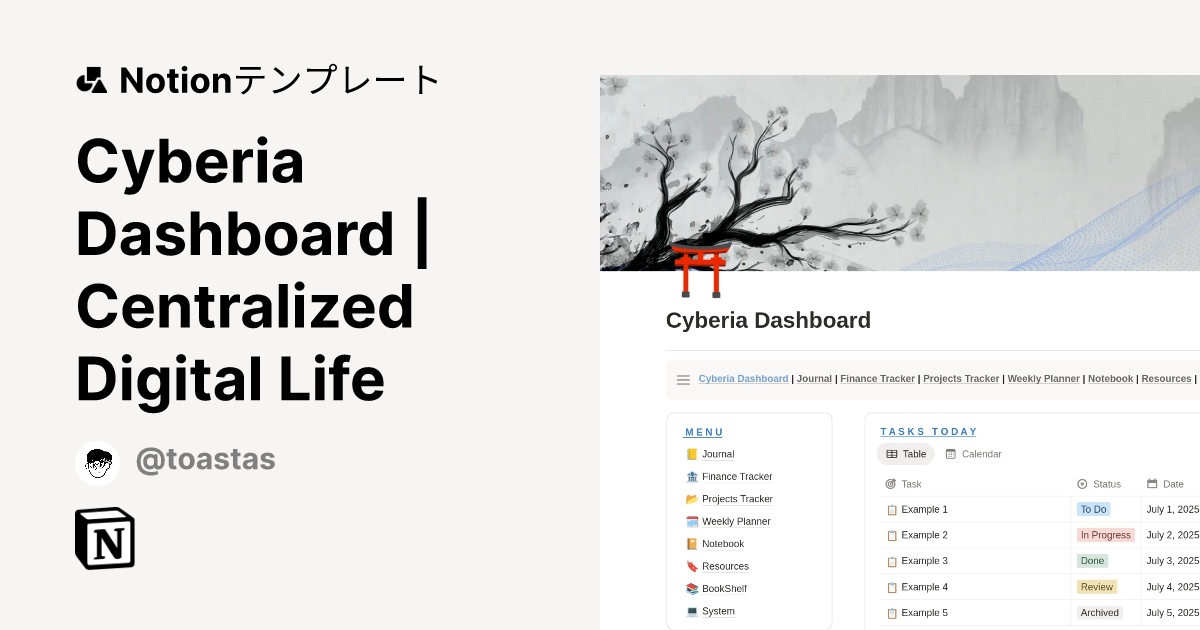Select the Resources bookmark icon
1200x630 pixels.
(x=691, y=566)
